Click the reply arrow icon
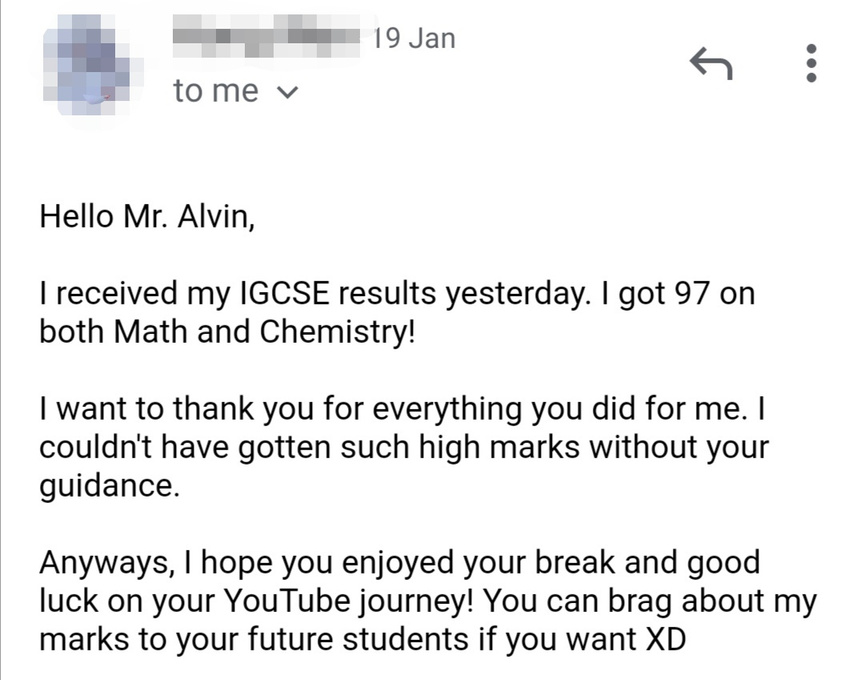 (x=711, y=63)
